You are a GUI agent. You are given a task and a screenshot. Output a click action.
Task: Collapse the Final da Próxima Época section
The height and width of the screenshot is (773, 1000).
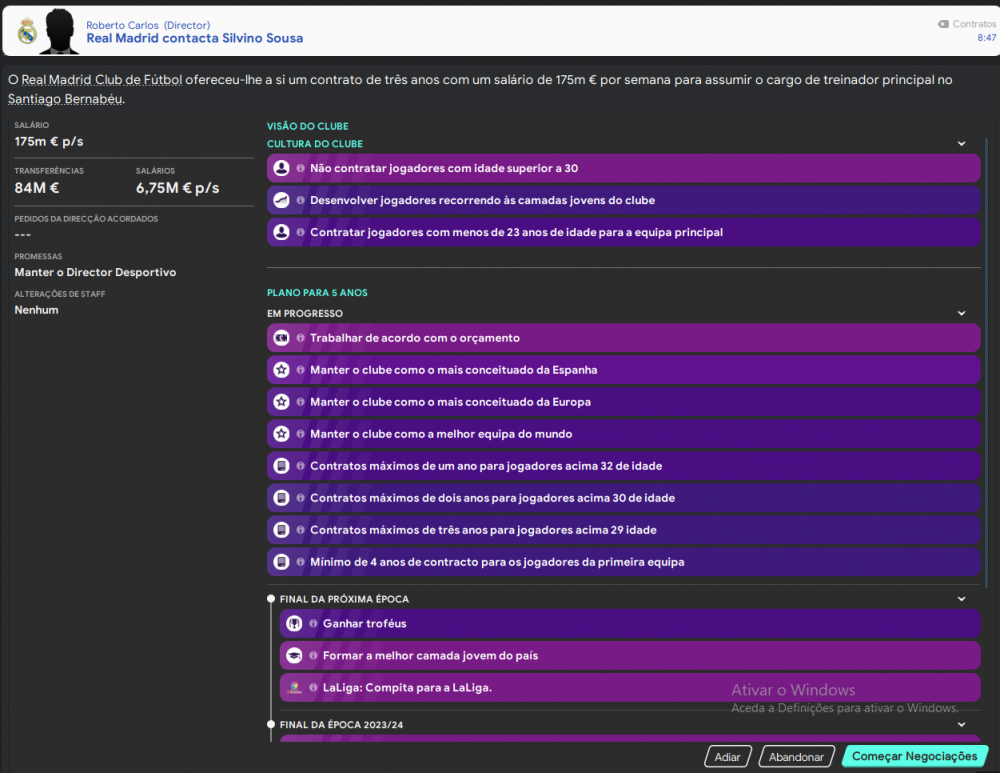961,600
